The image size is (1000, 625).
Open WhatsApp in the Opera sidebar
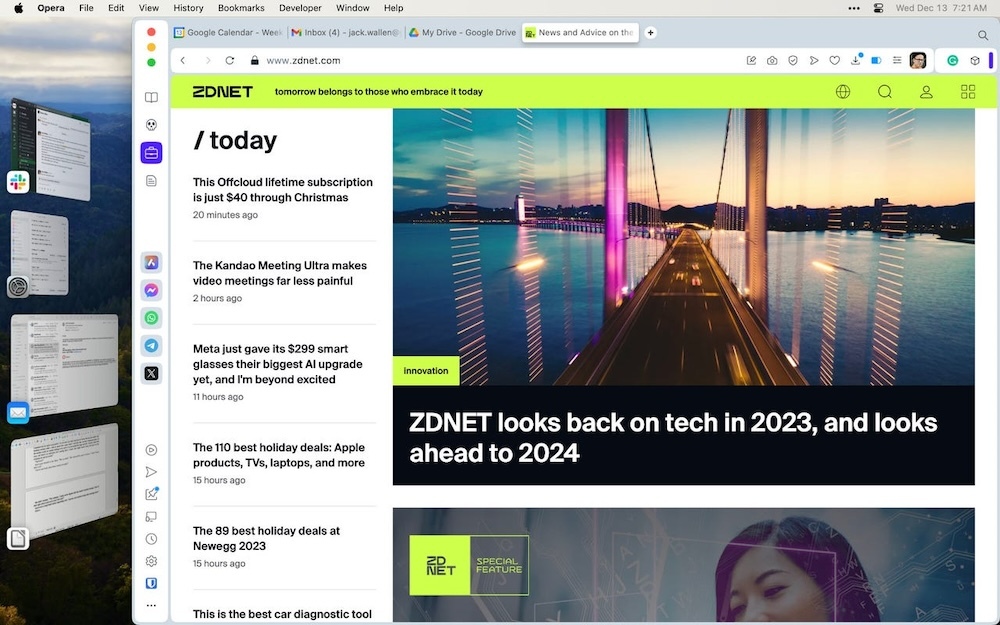[x=151, y=318]
